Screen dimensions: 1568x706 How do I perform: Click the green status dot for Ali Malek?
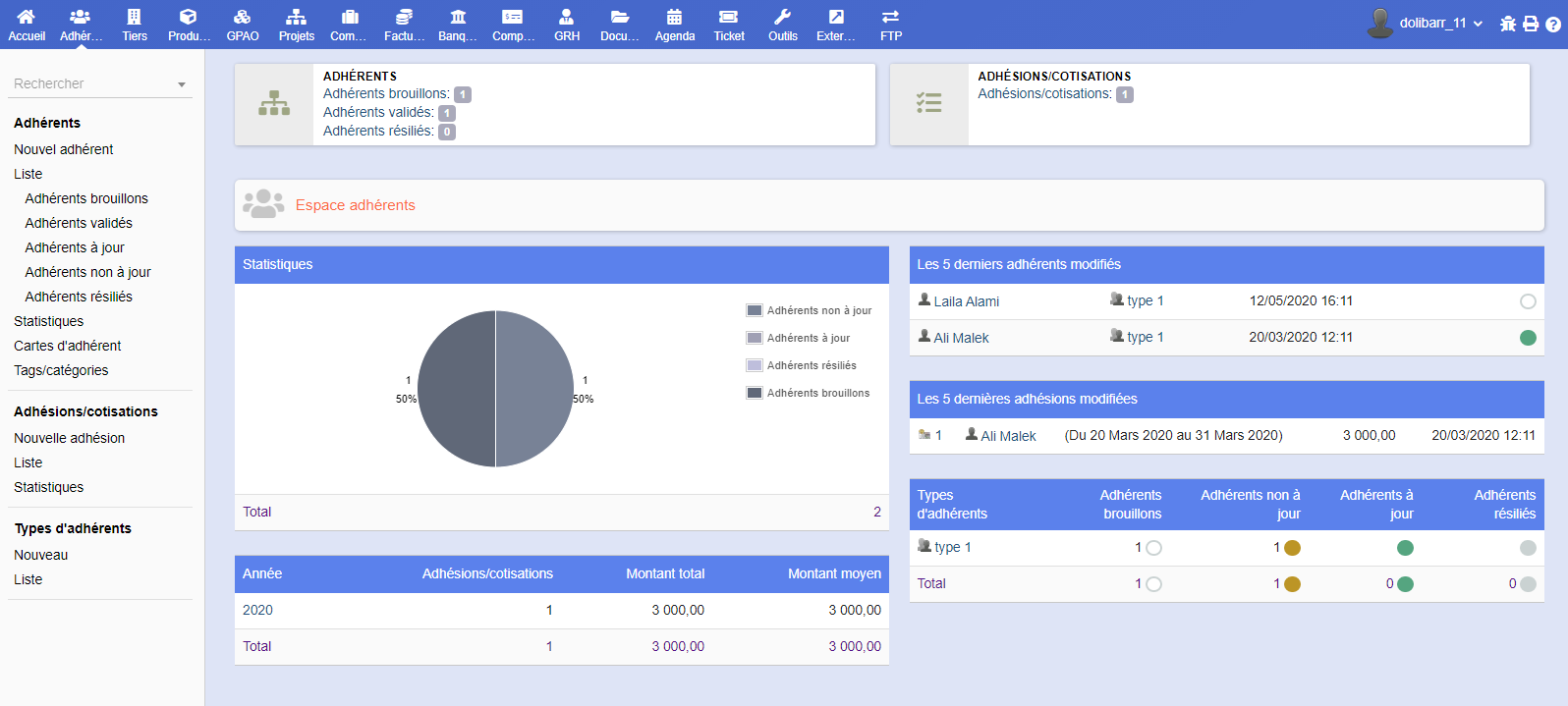pyautogui.click(x=1528, y=338)
